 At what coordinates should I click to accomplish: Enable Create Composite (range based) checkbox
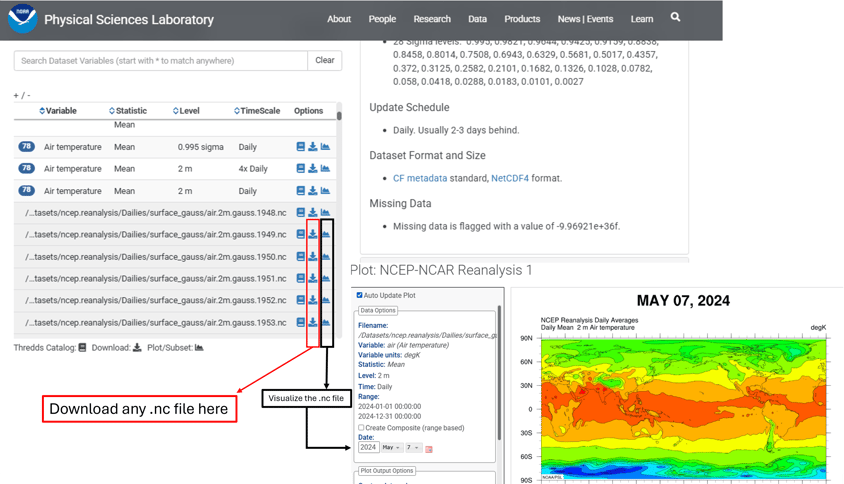(361, 427)
